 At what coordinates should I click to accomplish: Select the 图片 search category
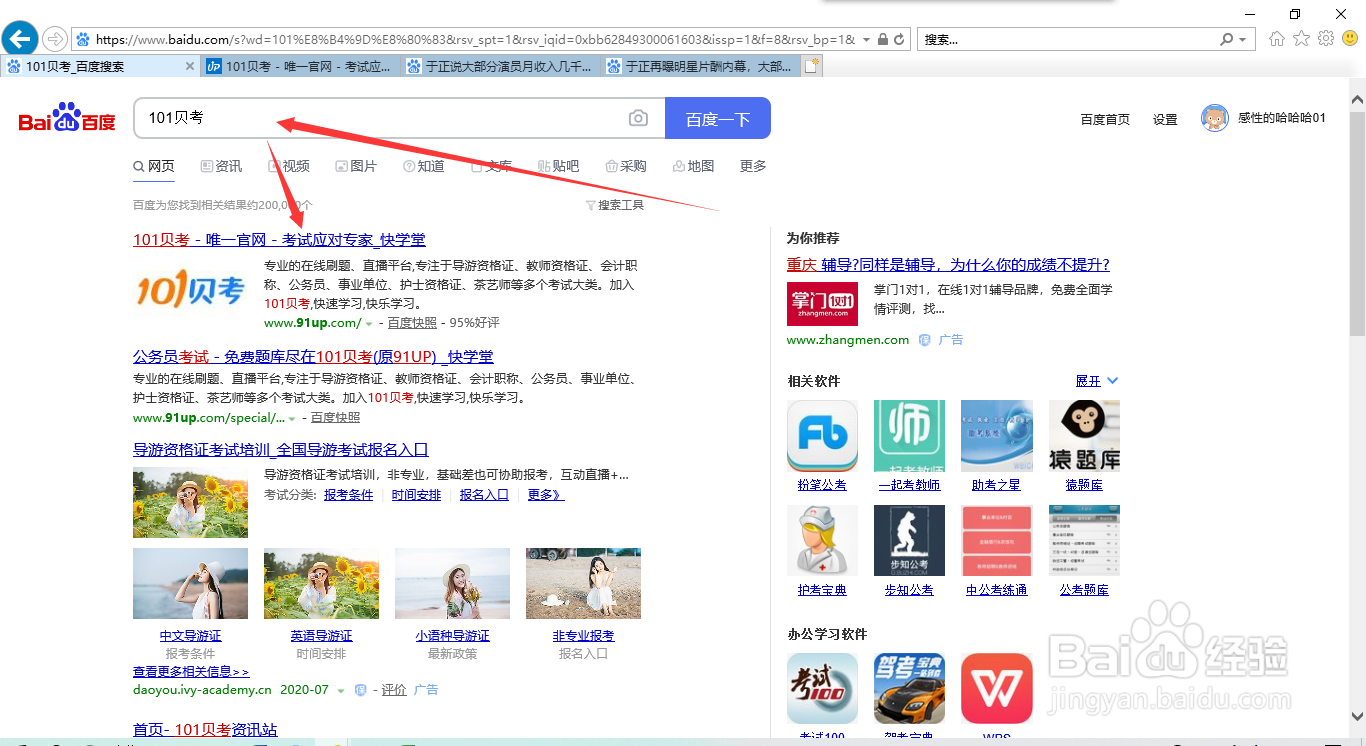[356, 166]
